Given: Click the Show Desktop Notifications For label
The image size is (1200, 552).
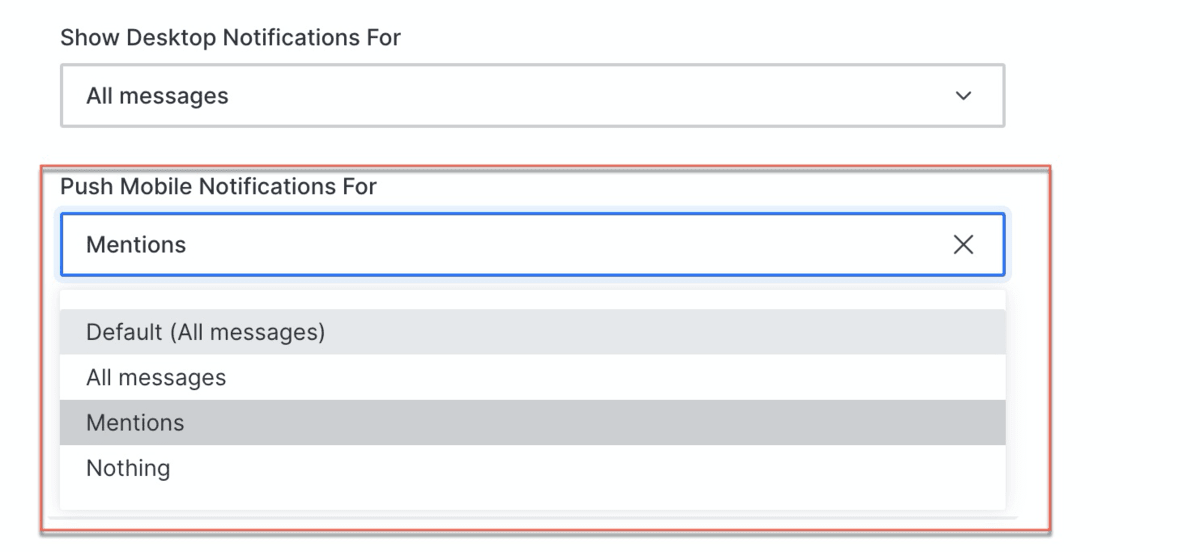Looking at the screenshot, I should 231,39.
